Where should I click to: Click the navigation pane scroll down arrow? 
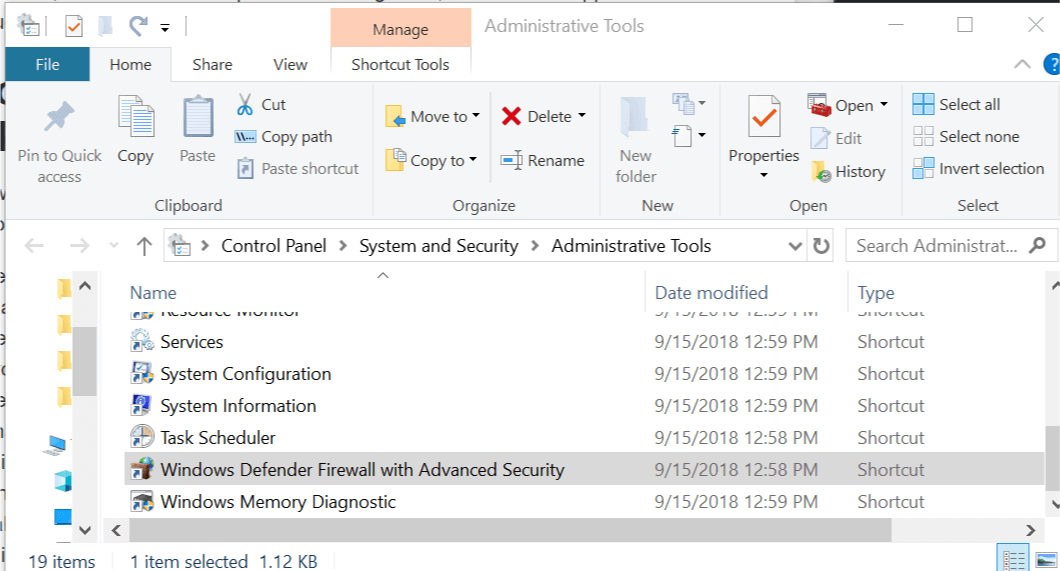point(85,530)
